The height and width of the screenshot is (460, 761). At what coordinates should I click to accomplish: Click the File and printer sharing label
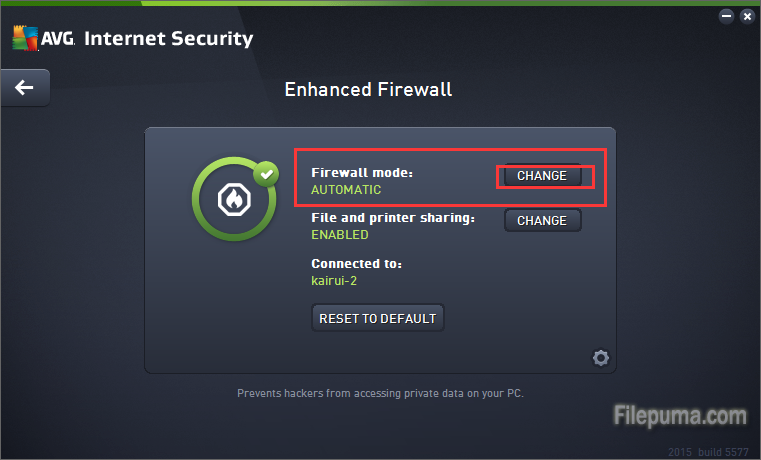(x=392, y=218)
